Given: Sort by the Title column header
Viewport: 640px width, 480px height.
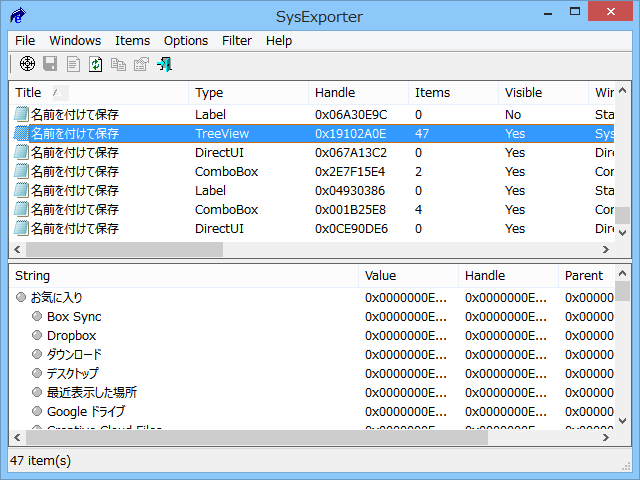Looking at the screenshot, I should click(x=98, y=93).
